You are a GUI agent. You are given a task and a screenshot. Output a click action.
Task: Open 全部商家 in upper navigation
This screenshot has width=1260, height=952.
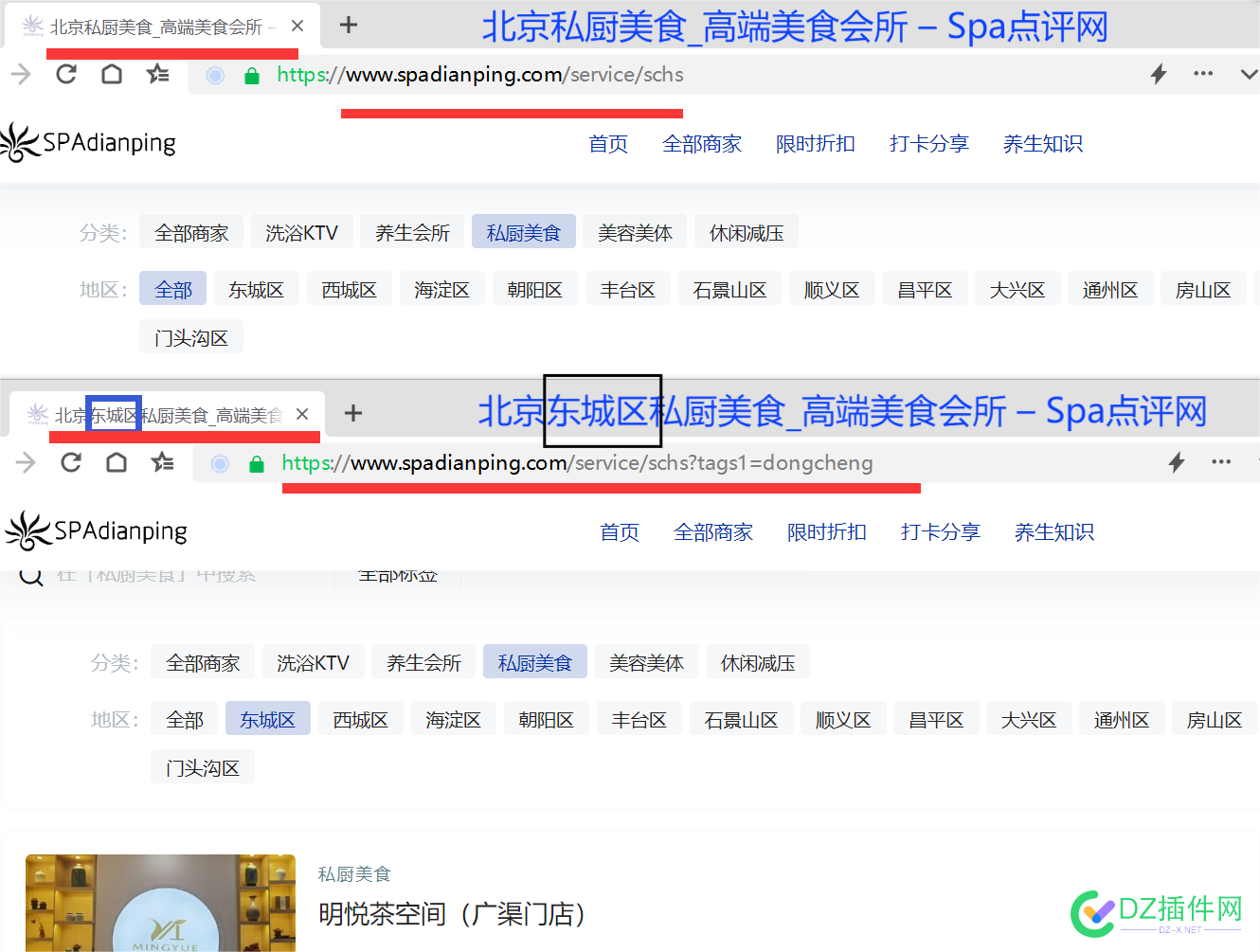point(702,144)
